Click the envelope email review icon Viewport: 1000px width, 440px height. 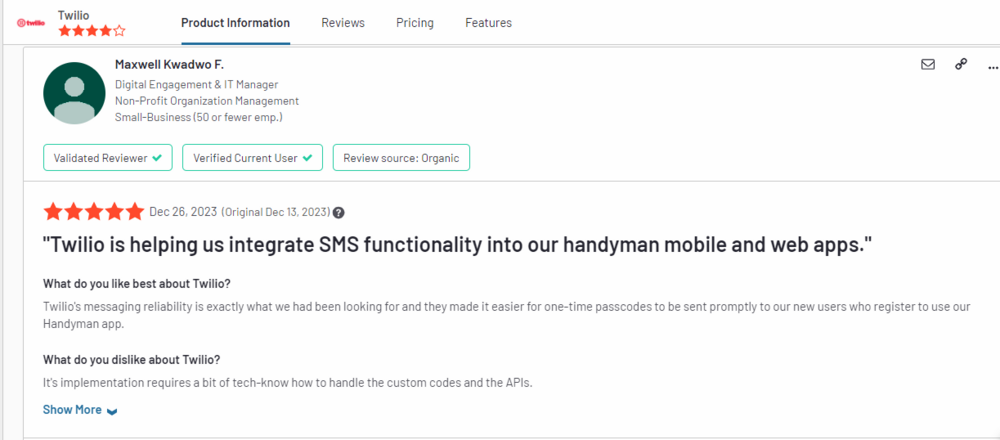point(928,64)
